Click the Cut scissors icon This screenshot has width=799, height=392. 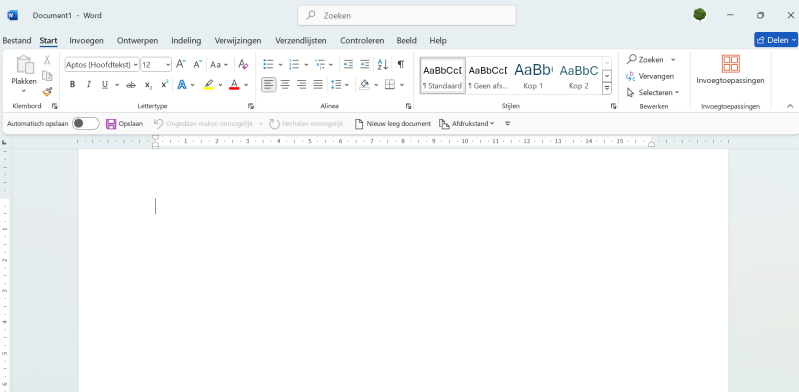pos(47,60)
